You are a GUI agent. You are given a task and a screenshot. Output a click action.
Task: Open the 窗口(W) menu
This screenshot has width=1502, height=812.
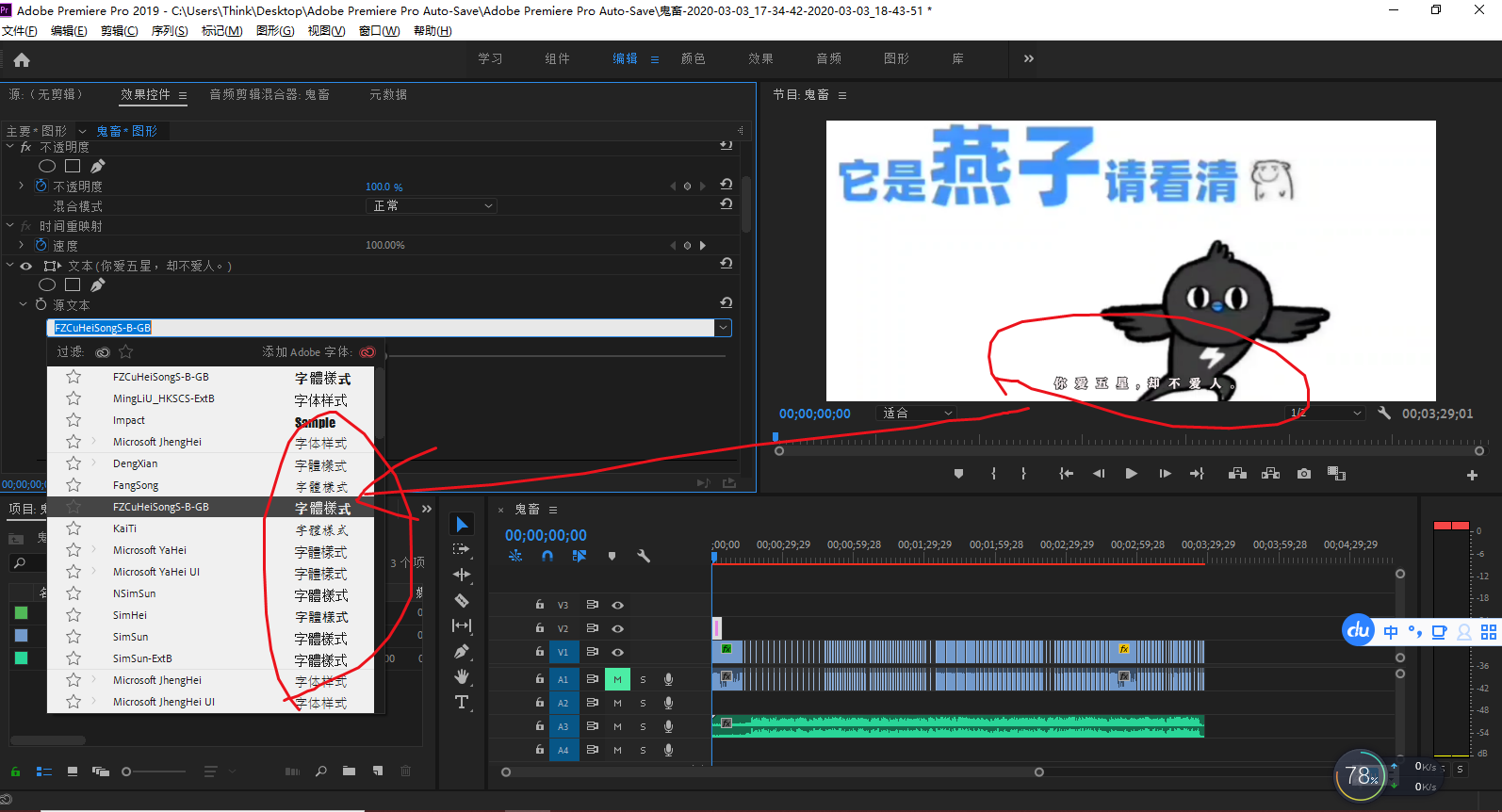coord(379,31)
